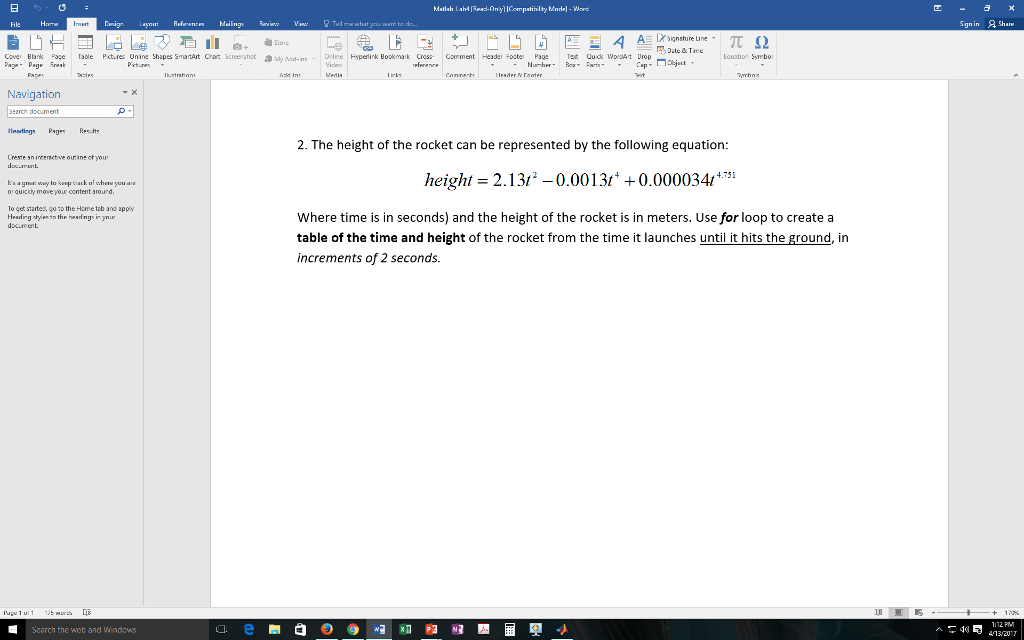Switch to the Layout tab
Screen dimensions: 1024x640
coord(149,24)
